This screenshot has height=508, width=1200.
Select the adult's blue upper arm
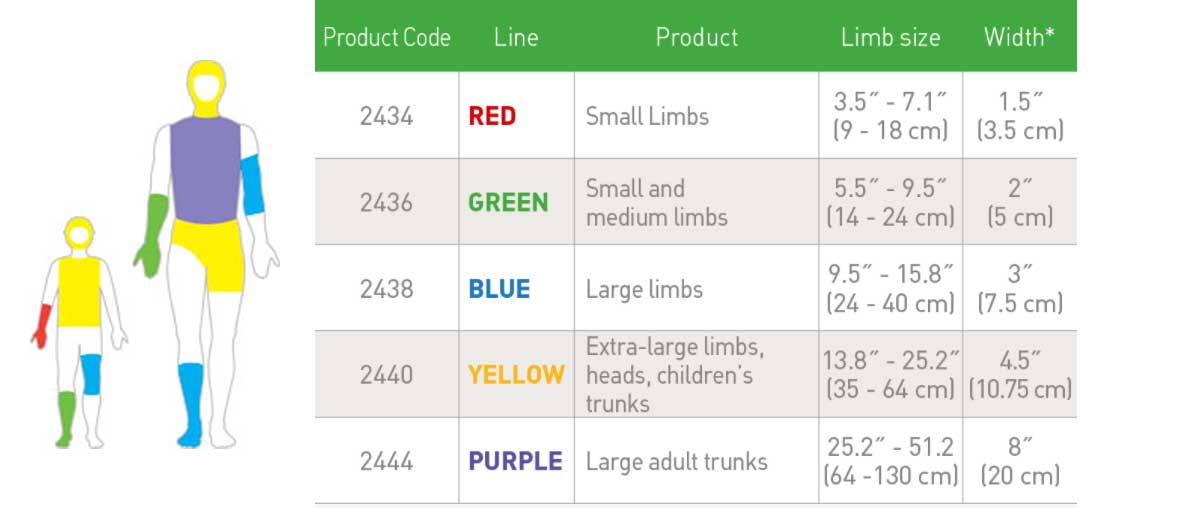click(253, 185)
